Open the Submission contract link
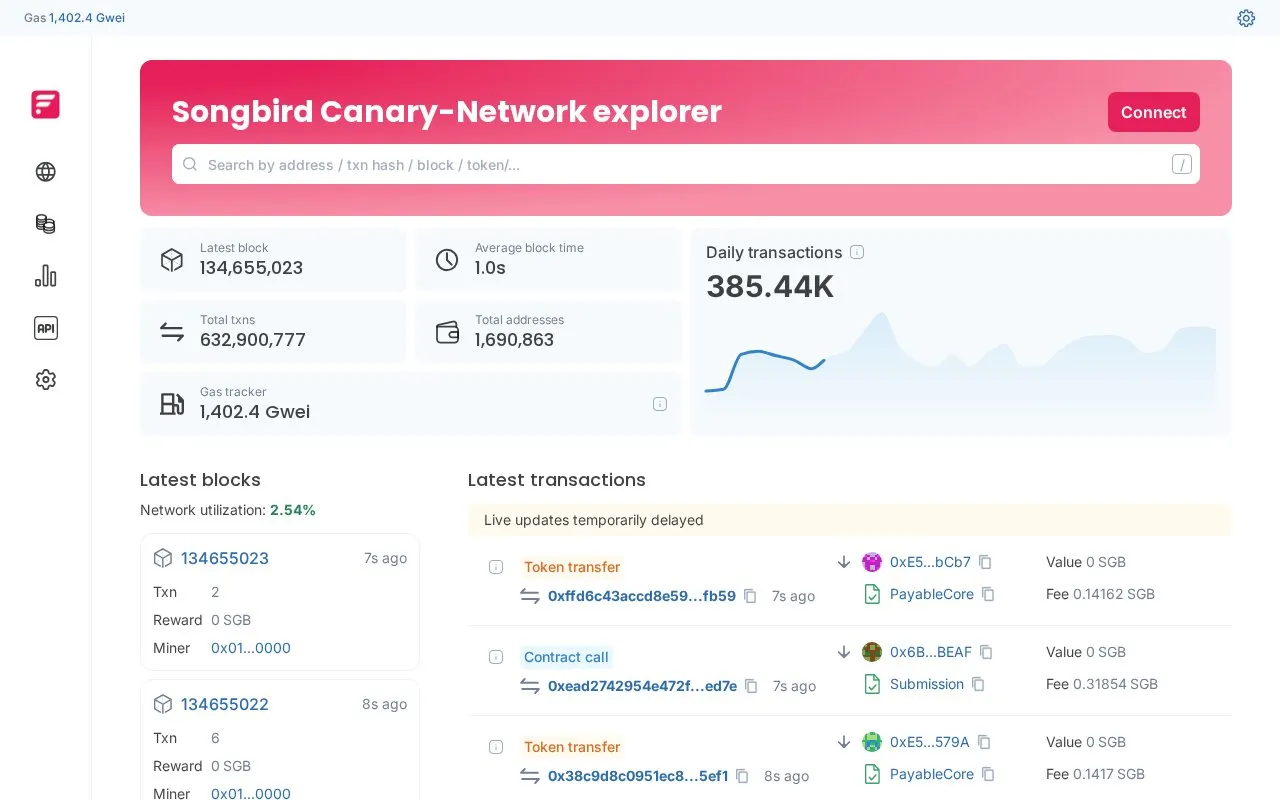Screen dimensions: 1280x800 tap(927, 684)
